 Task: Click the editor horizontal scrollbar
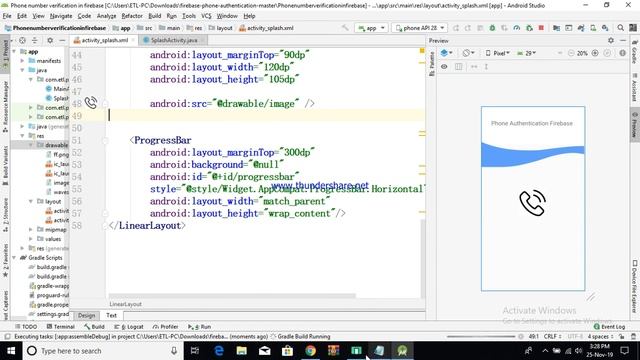point(232,296)
